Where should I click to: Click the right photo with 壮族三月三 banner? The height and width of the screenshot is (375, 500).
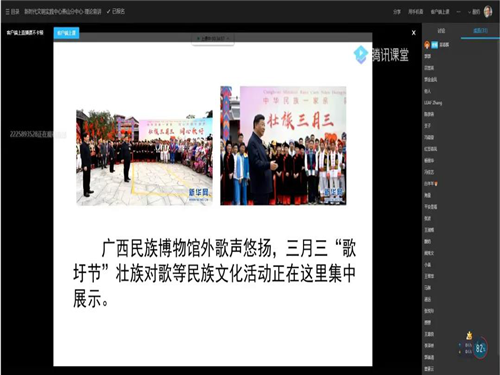[283, 145]
